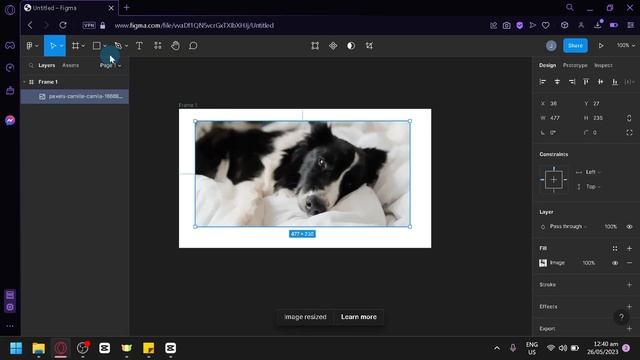
Task: Open Move tools dropdown arrow
Action: (61, 46)
